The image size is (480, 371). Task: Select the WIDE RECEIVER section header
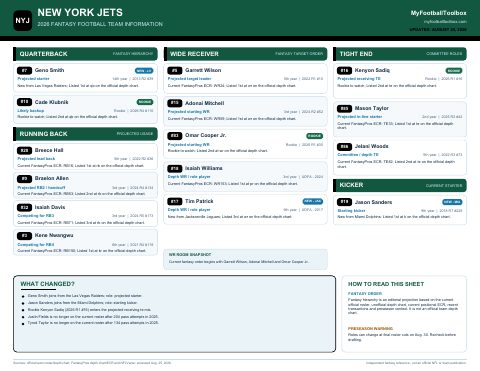click(245, 54)
